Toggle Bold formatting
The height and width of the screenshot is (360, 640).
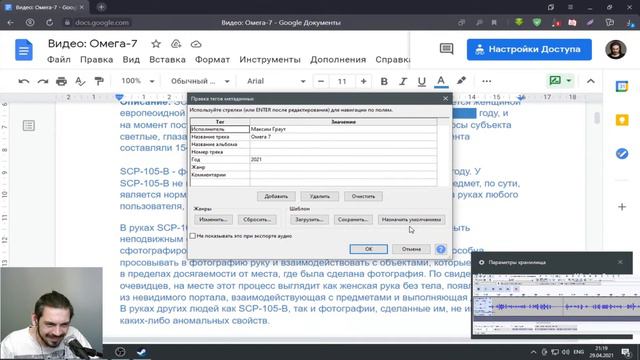[384, 81]
